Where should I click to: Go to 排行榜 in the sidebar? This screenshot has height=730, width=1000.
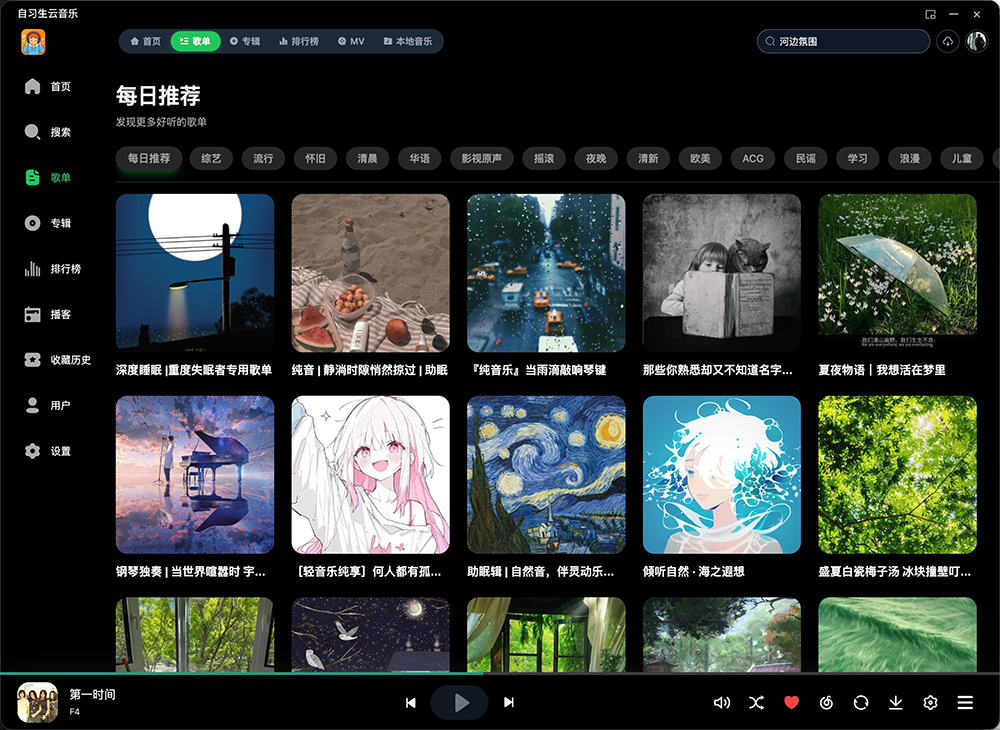coord(53,269)
